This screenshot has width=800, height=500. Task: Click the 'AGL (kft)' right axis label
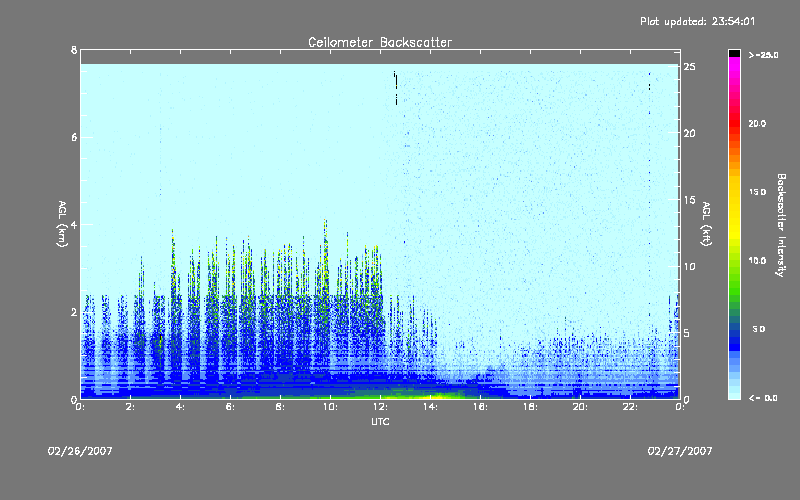click(x=706, y=224)
